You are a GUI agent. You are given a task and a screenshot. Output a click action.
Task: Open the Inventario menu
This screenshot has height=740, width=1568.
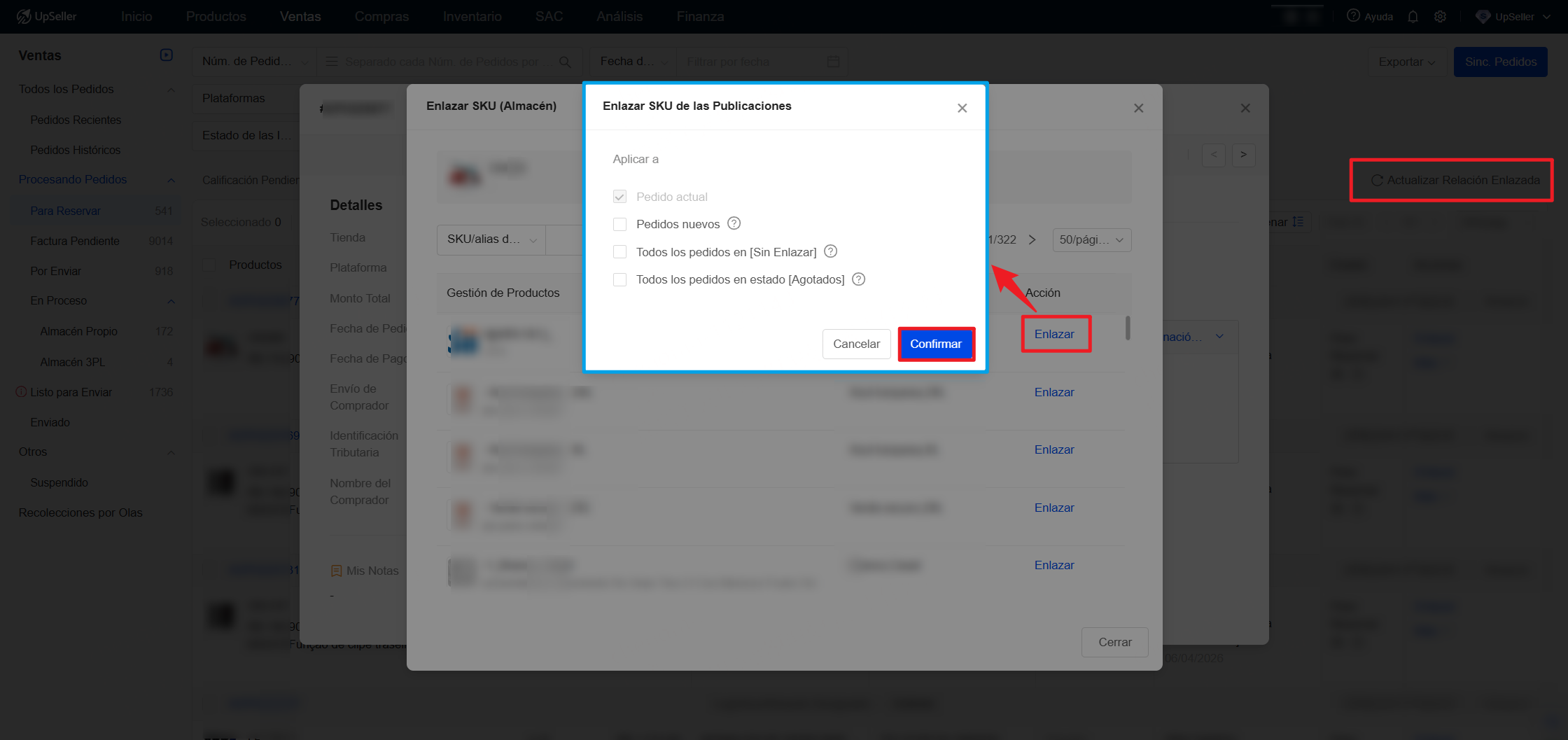click(x=472, y=17)
